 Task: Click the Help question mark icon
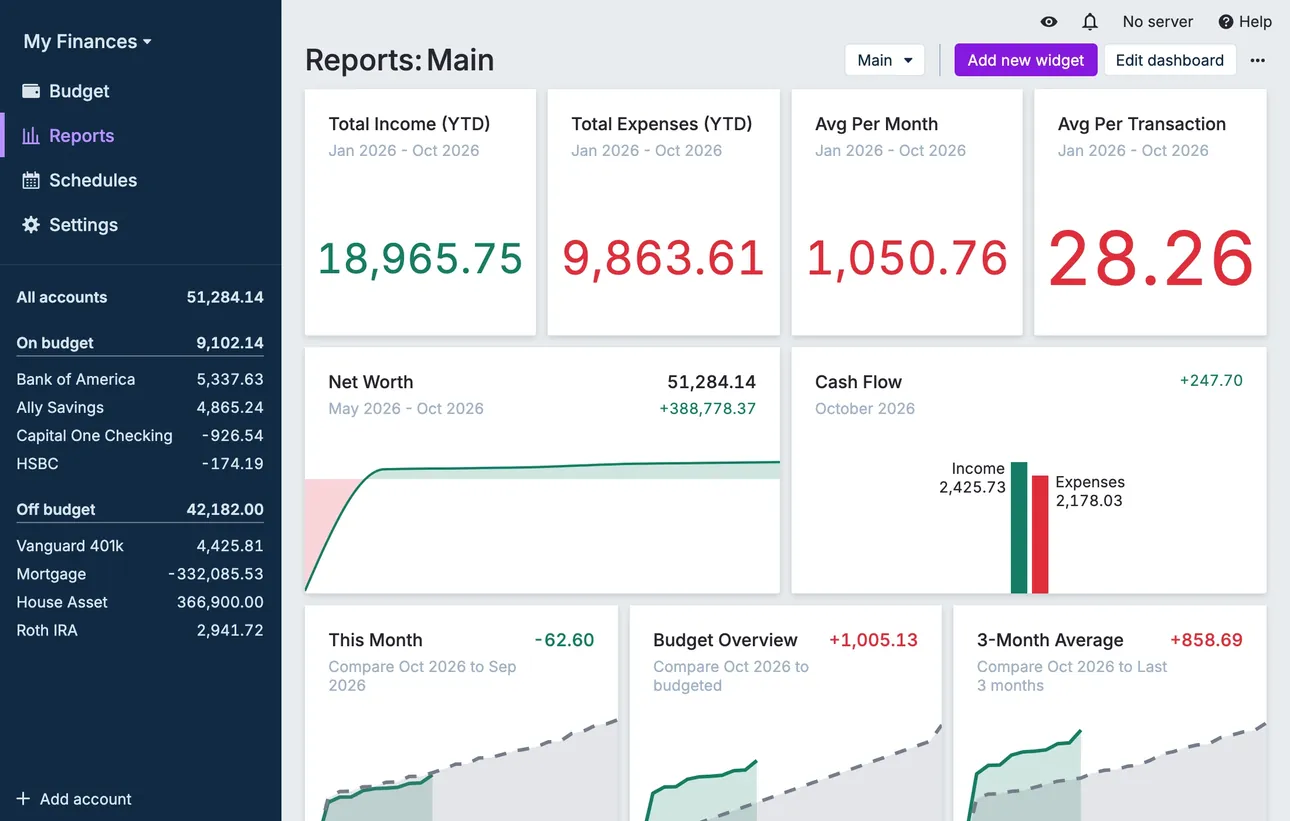pos(1226,22)
